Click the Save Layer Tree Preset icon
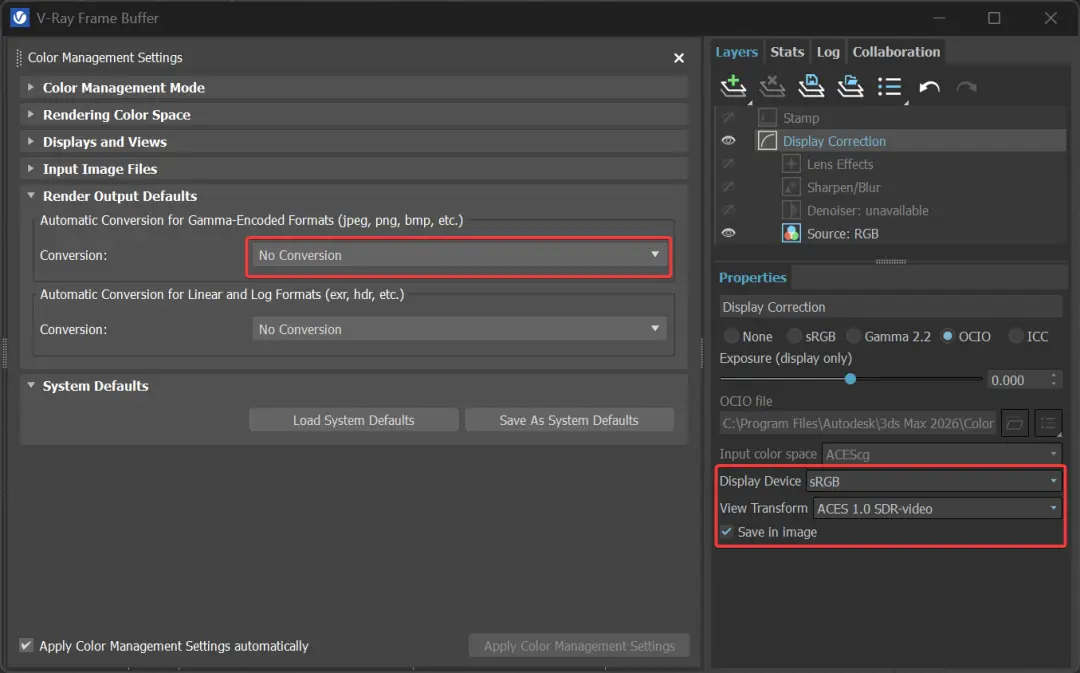The width and height of the screenshot is (1080, 673). (811, 87)
